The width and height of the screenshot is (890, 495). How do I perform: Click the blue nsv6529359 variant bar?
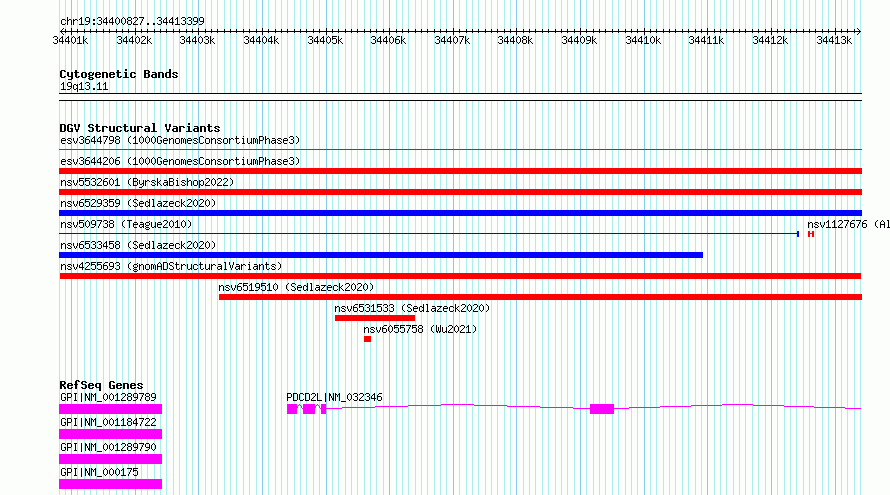coord(460,213)
